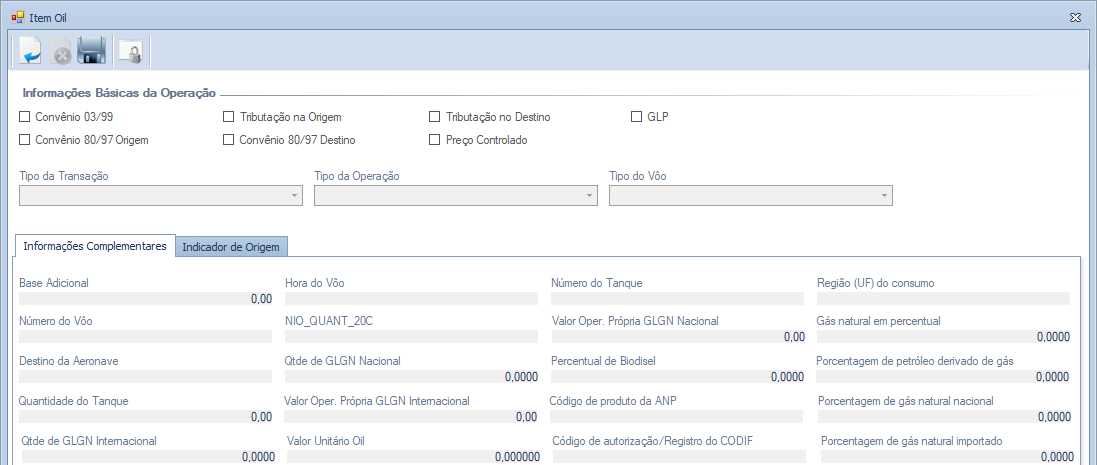Tick the Preço Controlado checkbox
This screenshot has height=465, width=1097.
click(434, 140)
